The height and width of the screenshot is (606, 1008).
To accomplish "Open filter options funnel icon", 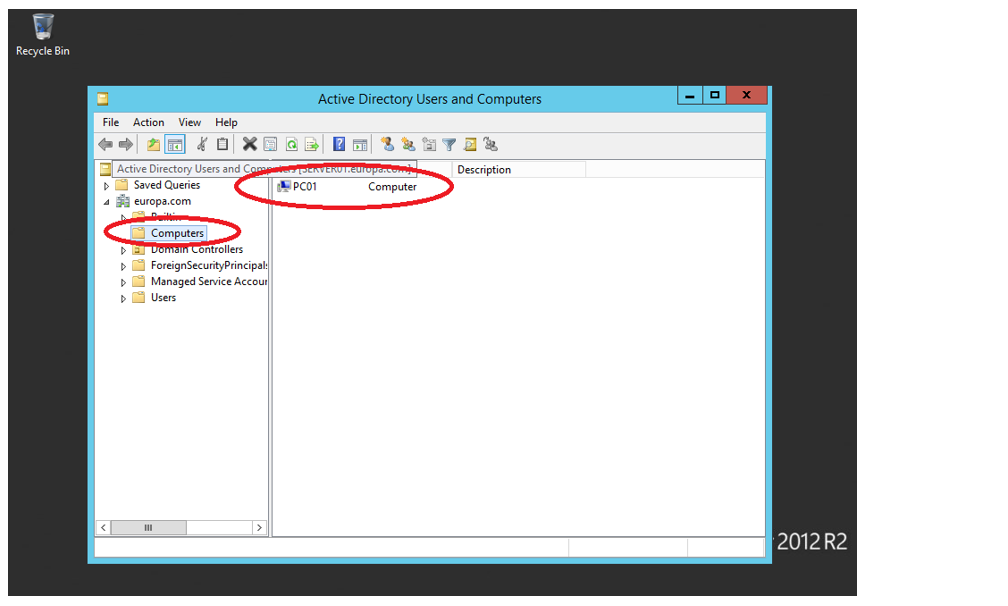I will tap(449, 145).
